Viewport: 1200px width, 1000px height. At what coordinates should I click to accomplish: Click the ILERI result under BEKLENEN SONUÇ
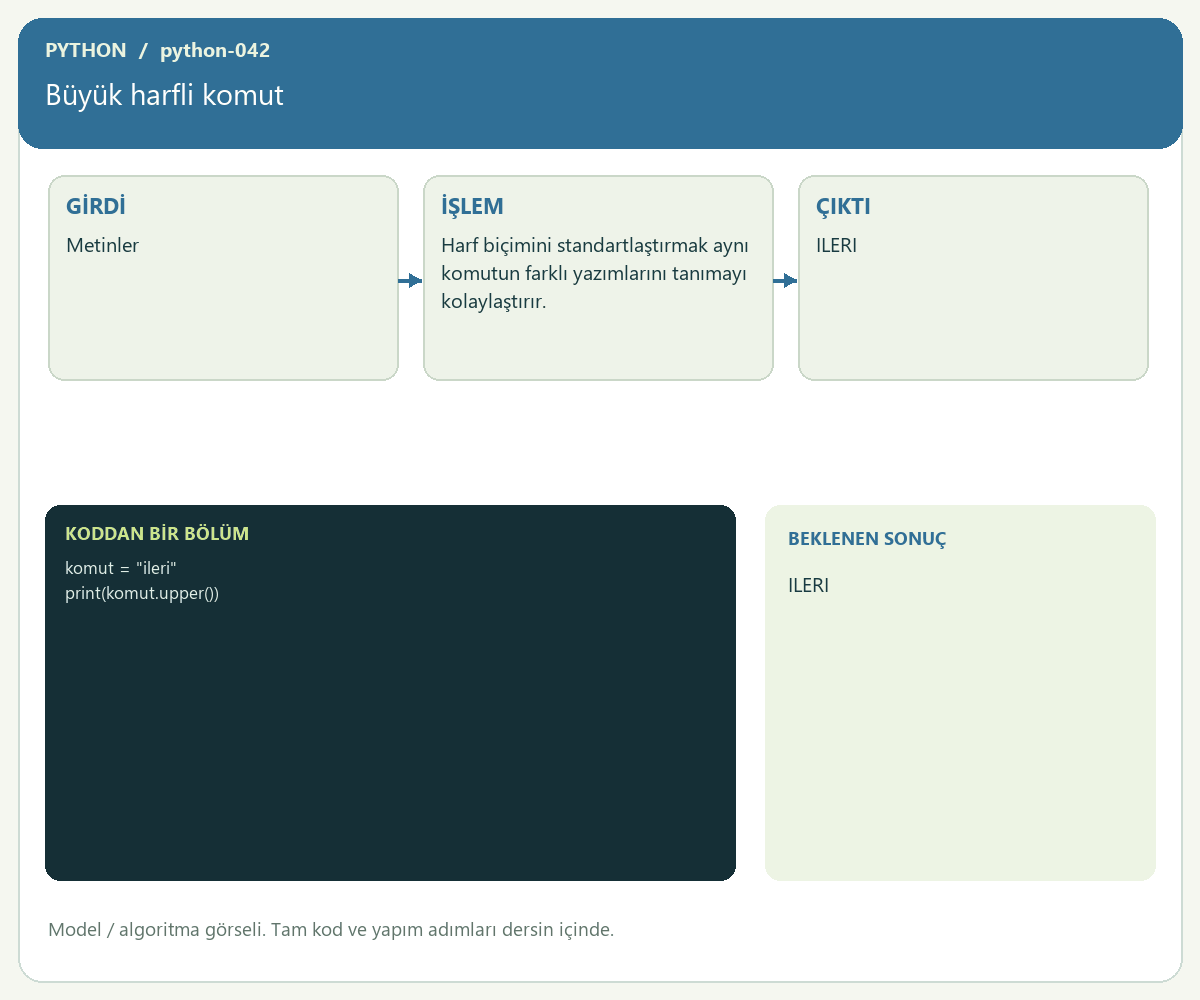(808, 586)
